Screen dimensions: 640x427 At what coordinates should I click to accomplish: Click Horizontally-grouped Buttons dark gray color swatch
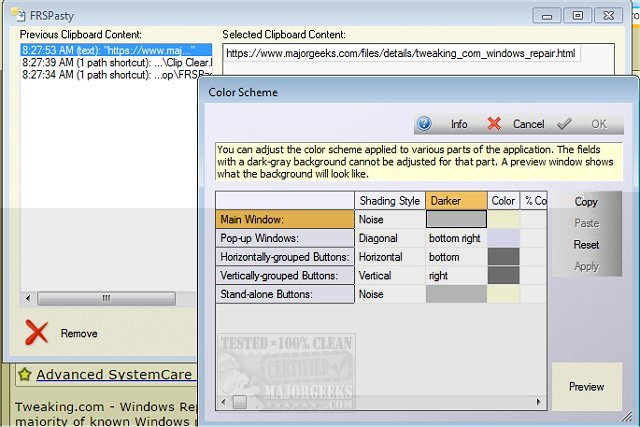[504, 257]
